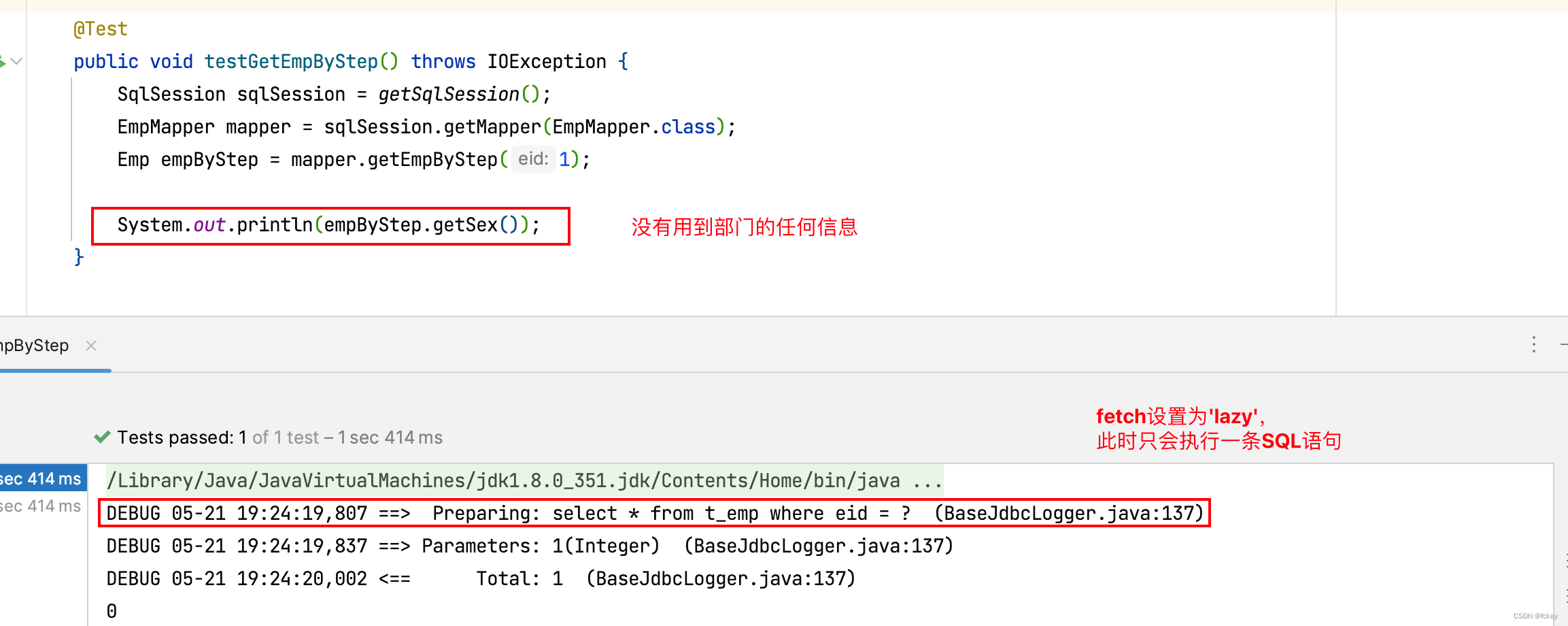Select the highlighted 414 ms test result row
The image size is (1568, 626).
43,479
